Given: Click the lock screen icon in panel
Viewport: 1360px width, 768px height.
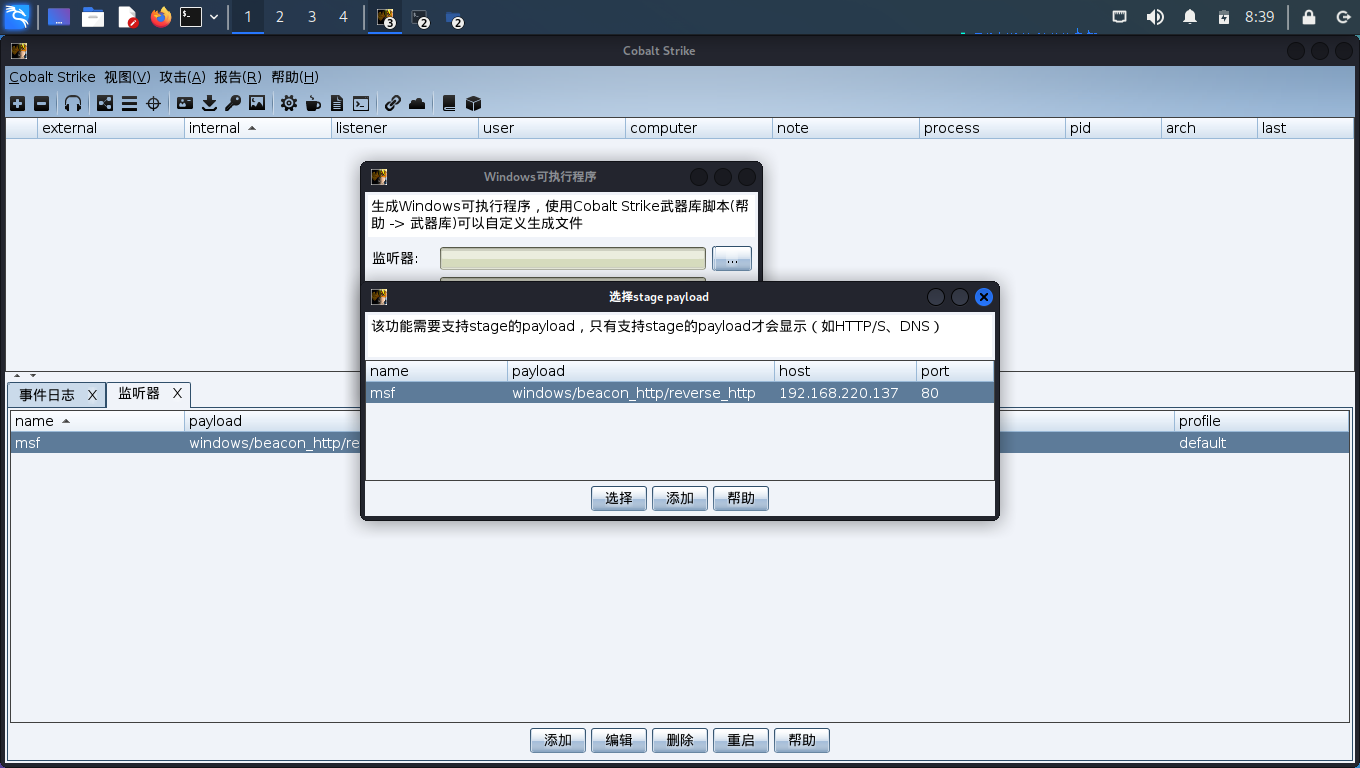Looking at the screenshot, I should coord(1309,17).
